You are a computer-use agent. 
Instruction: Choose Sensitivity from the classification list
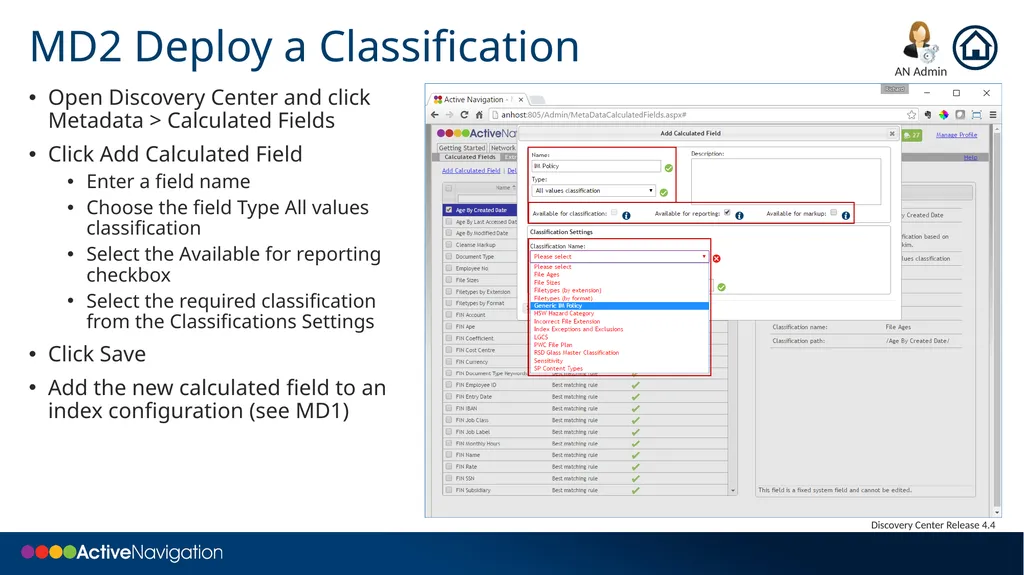pyautogui.click(x=548, y=361)
